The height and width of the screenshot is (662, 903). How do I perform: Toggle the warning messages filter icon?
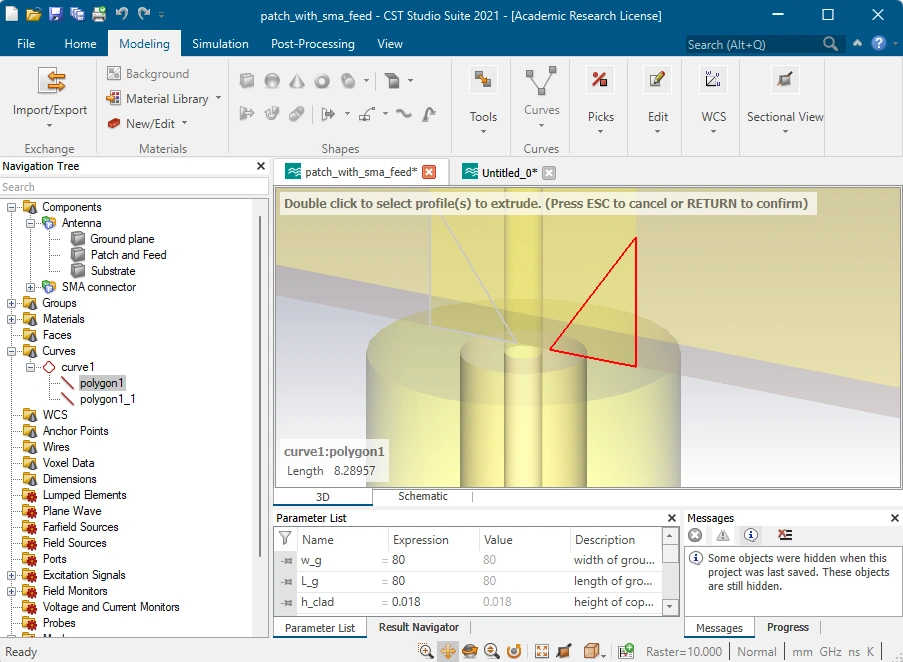[x=723, y=535]
